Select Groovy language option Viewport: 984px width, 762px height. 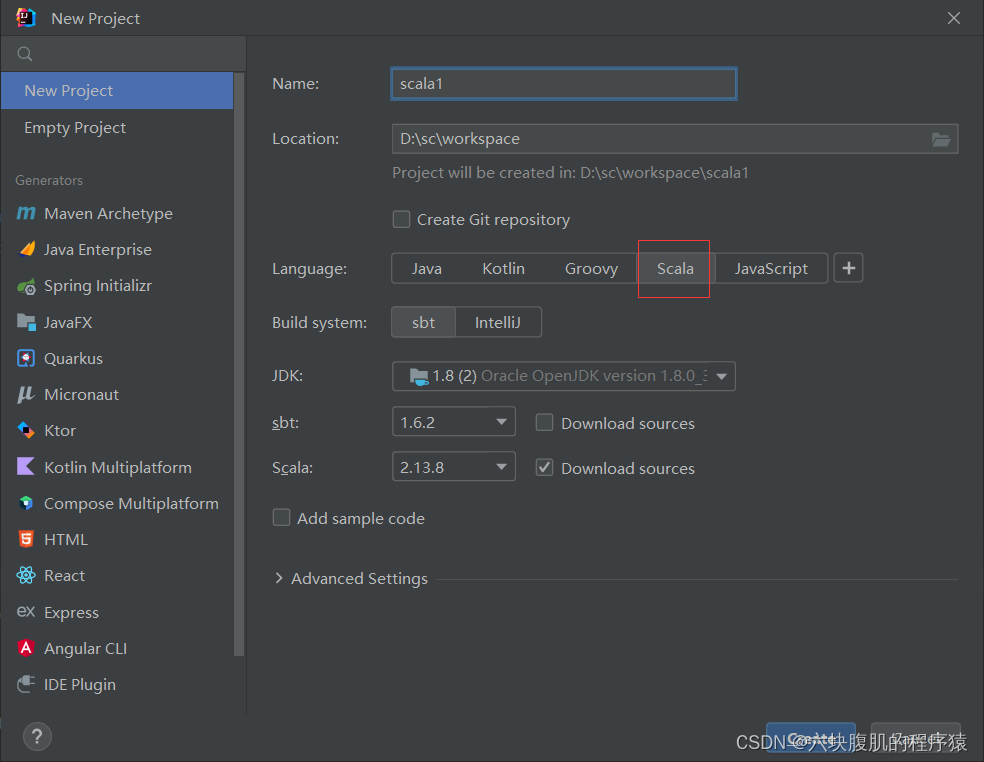pos(591,269)
